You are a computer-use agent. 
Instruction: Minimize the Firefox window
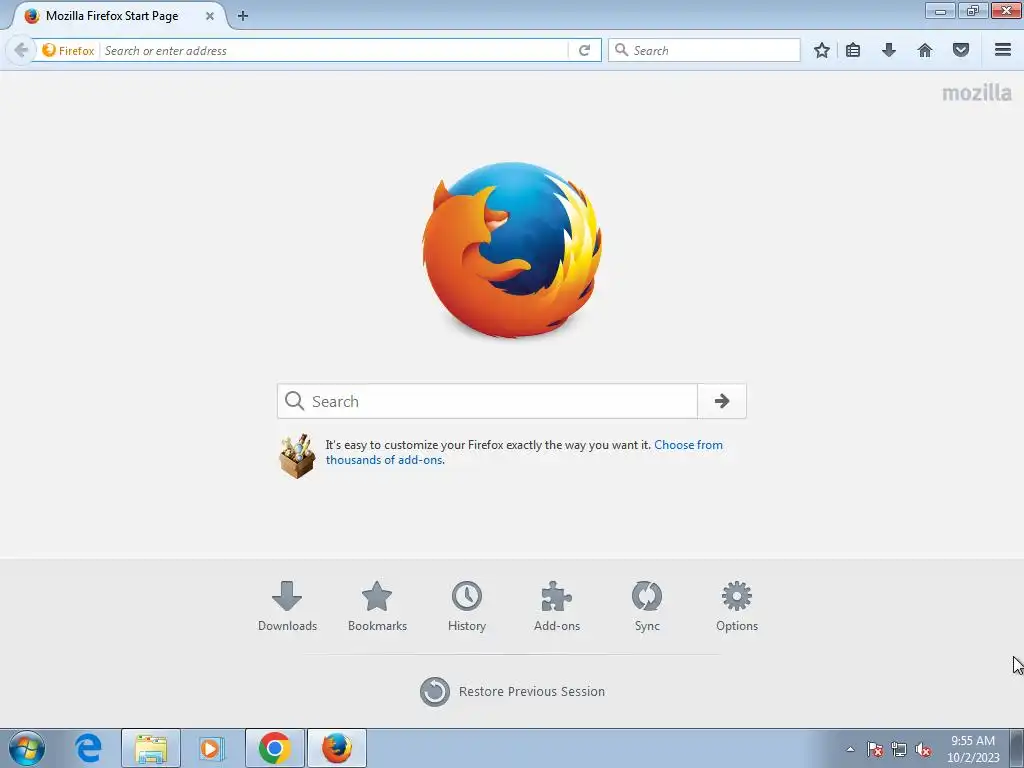(940, 10)
